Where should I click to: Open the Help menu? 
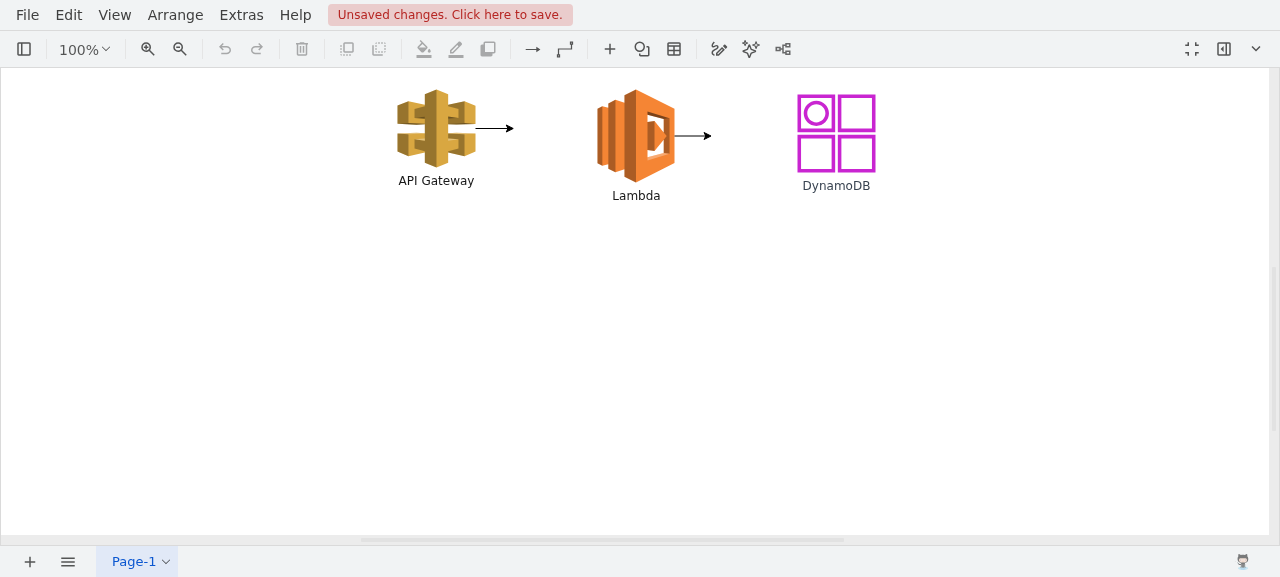296,15
